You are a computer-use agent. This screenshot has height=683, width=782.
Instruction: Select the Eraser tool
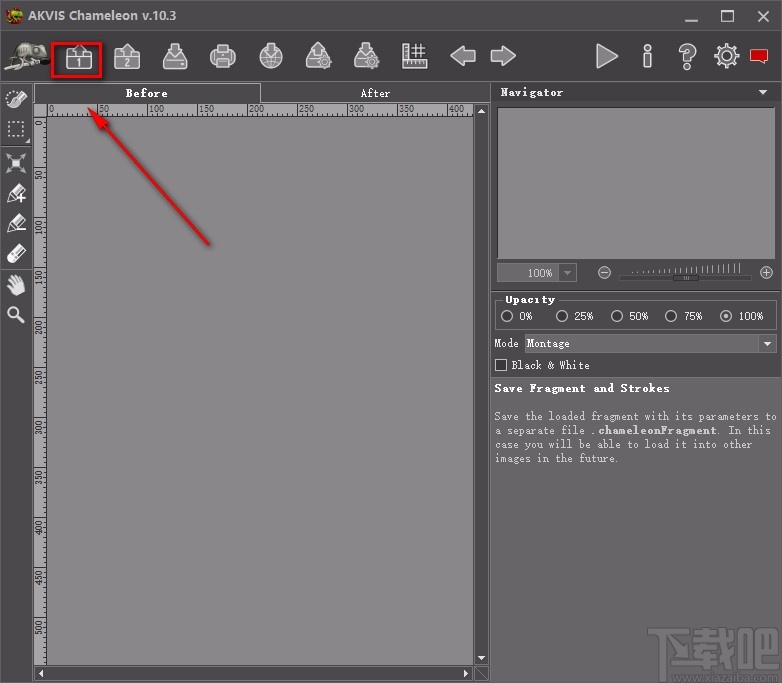(16, 253)
